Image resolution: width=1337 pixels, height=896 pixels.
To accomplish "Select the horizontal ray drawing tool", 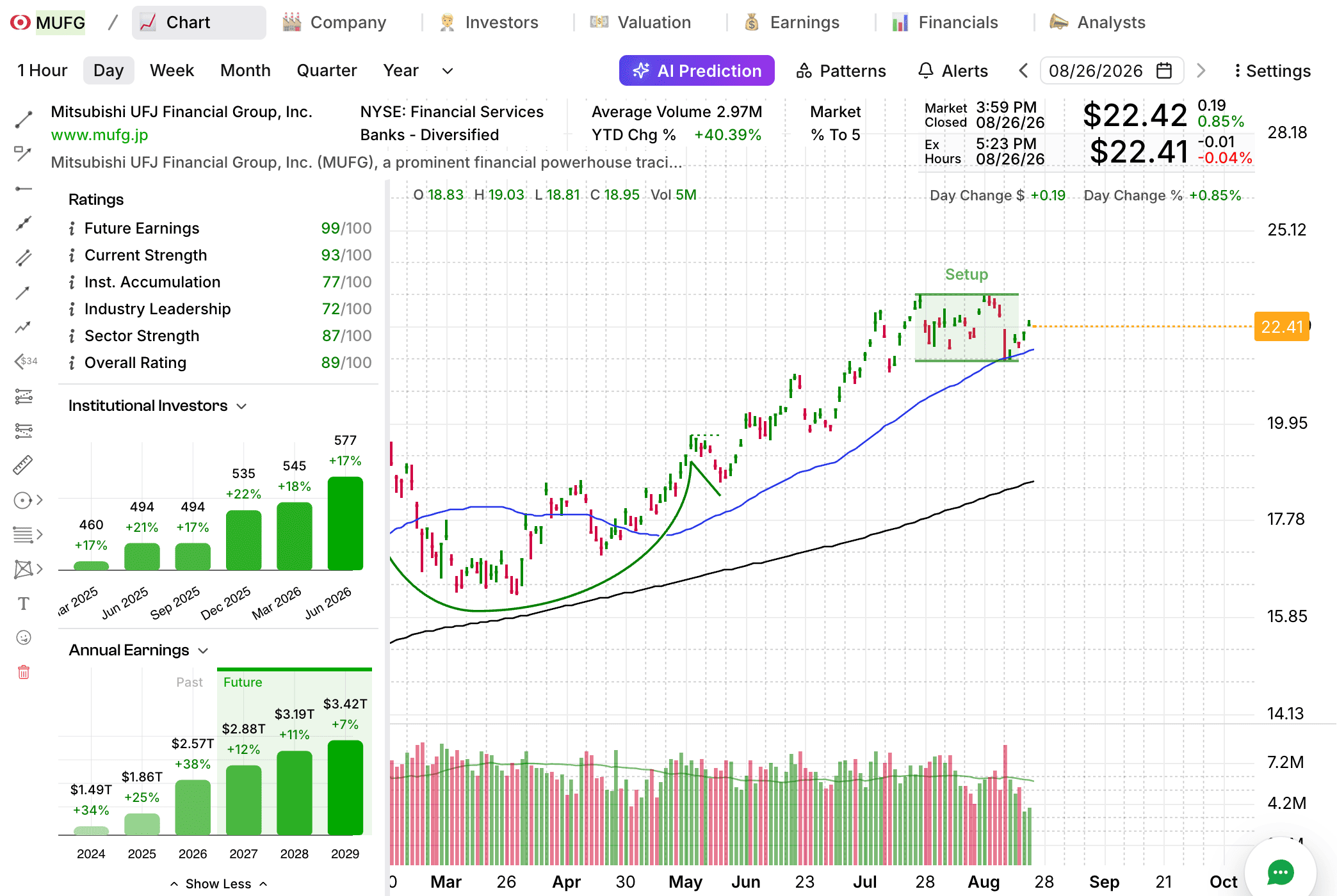I will (x=24, y=189).
